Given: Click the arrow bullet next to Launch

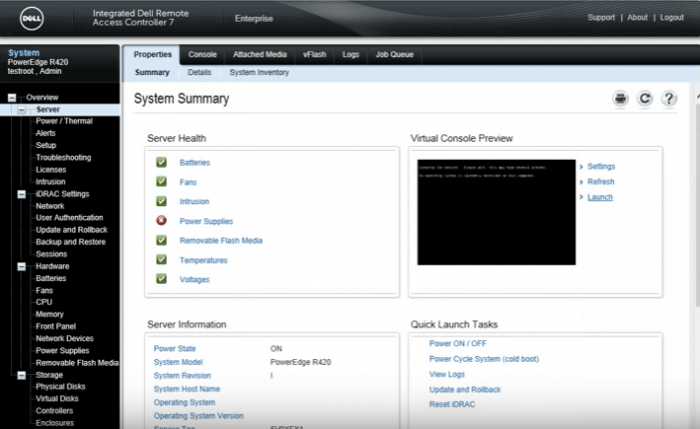Looking at the screenshot, I should [x=581, y=197].
